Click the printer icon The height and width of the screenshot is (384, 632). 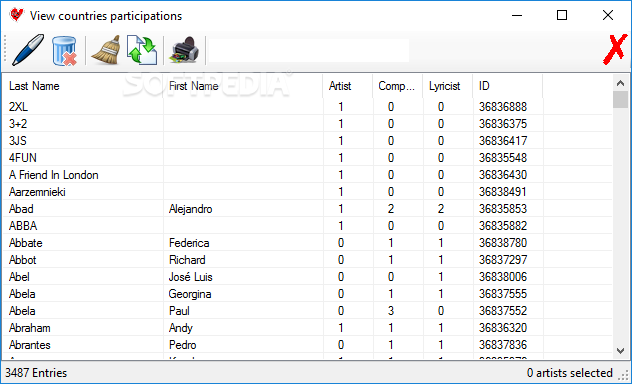point(184,50)
